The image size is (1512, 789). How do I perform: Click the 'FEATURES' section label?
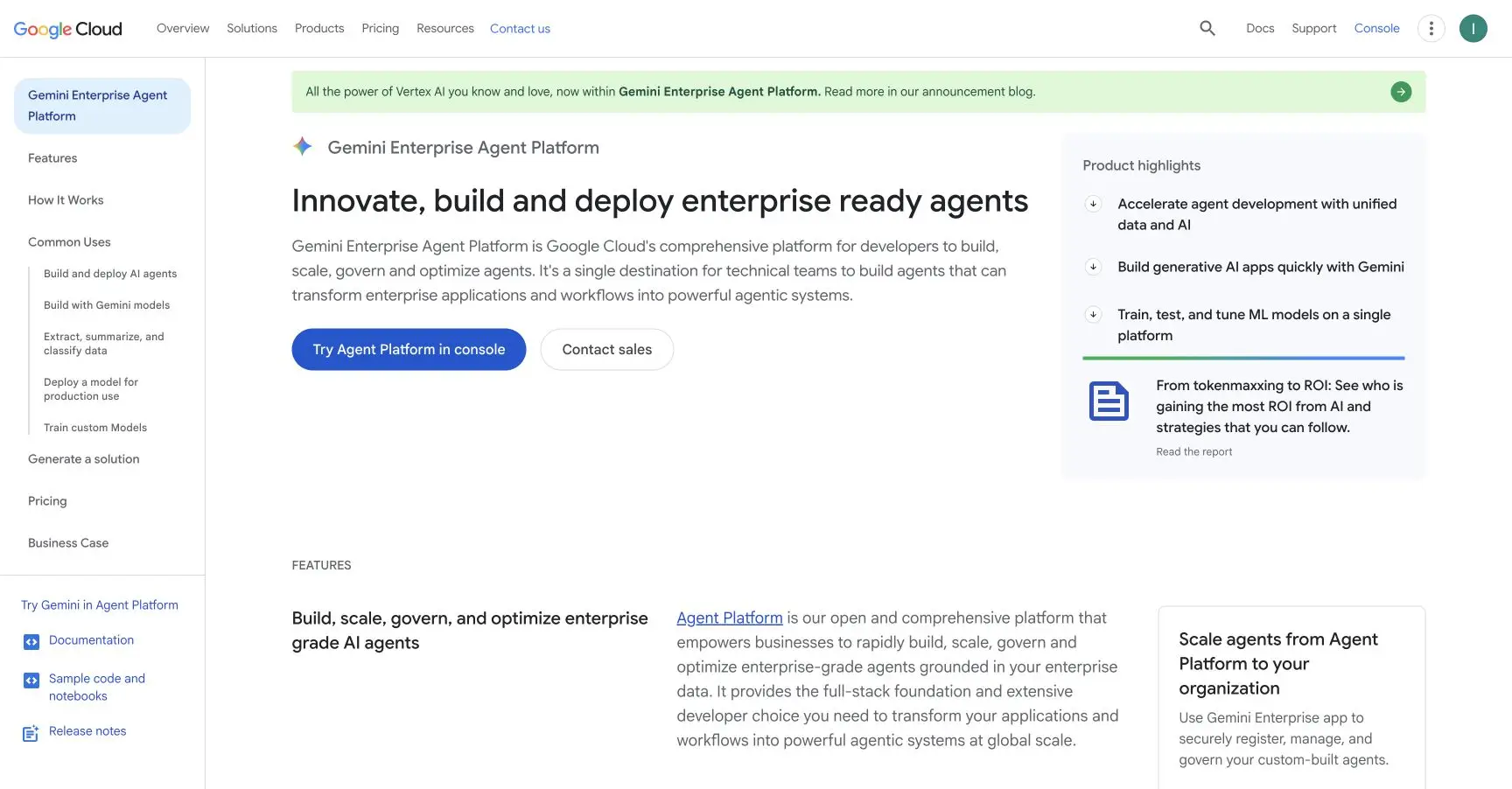(x=321, y=565)
